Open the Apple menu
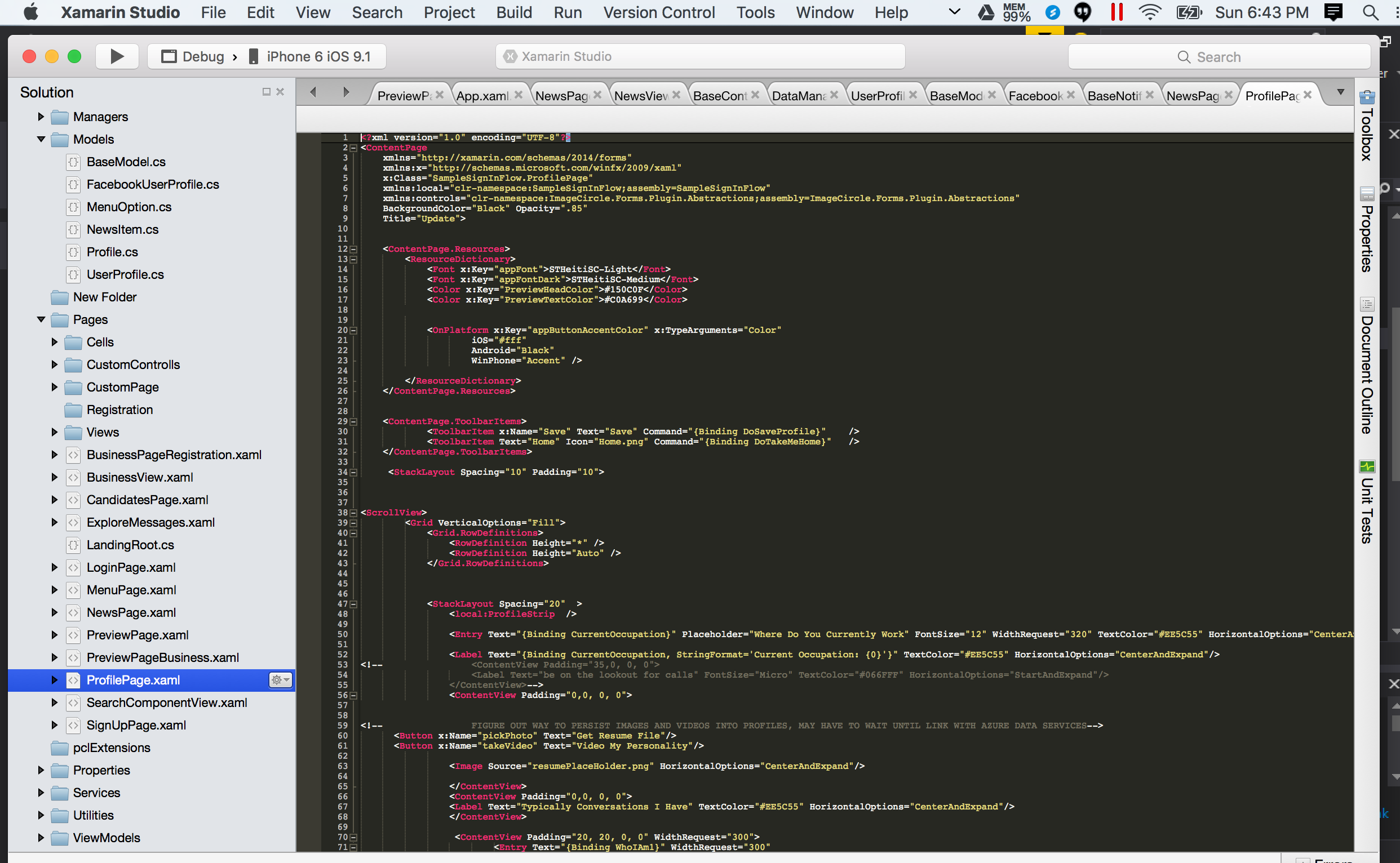The width and height of the screenshot is (1400, 863). click(31, 12)
